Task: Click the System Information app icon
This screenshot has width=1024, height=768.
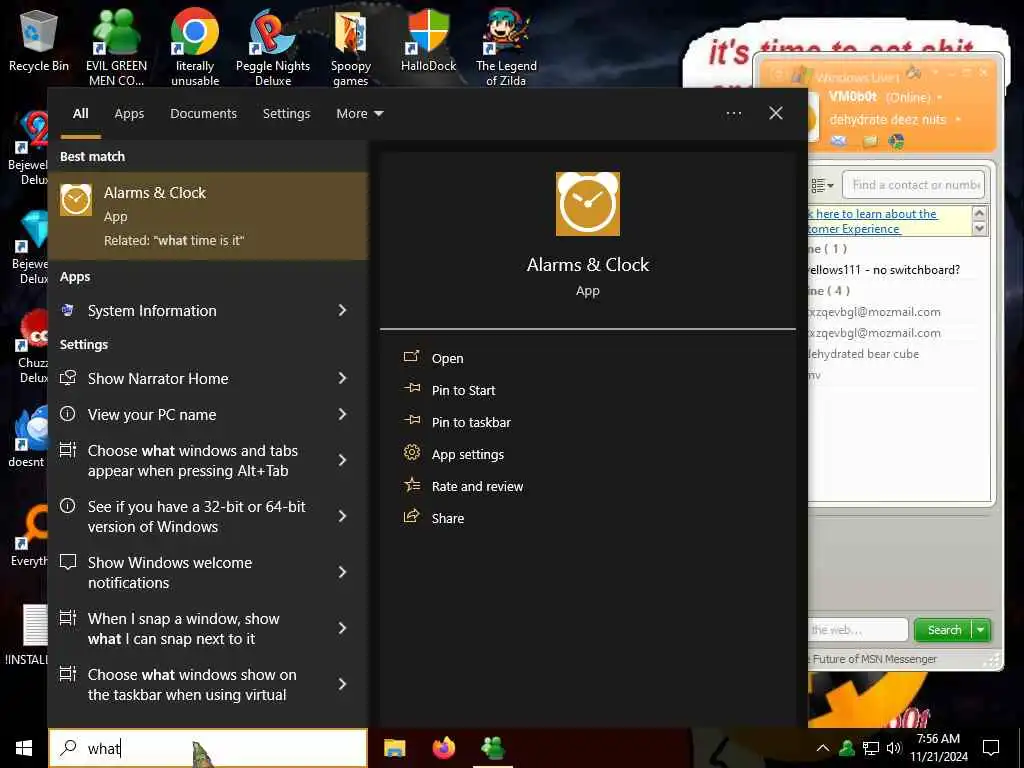Action: (68, 311)
